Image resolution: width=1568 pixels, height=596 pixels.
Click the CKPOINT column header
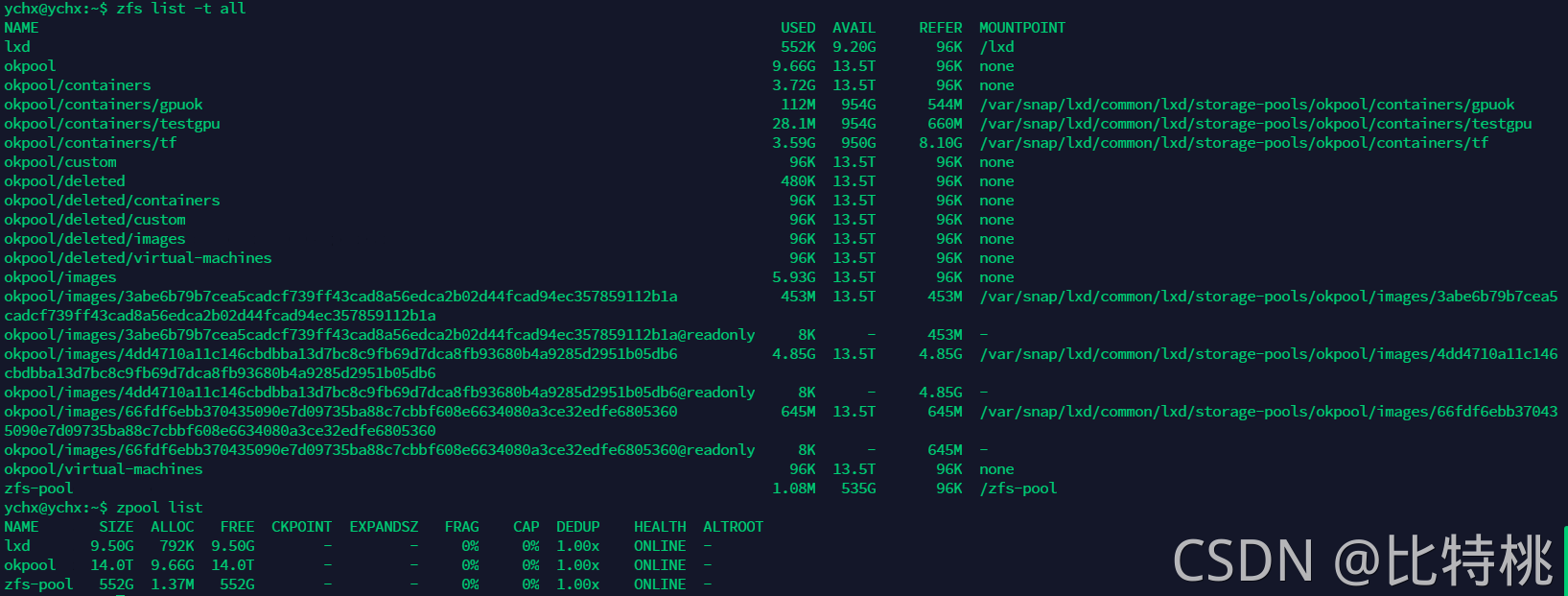[x=302, y=527]
